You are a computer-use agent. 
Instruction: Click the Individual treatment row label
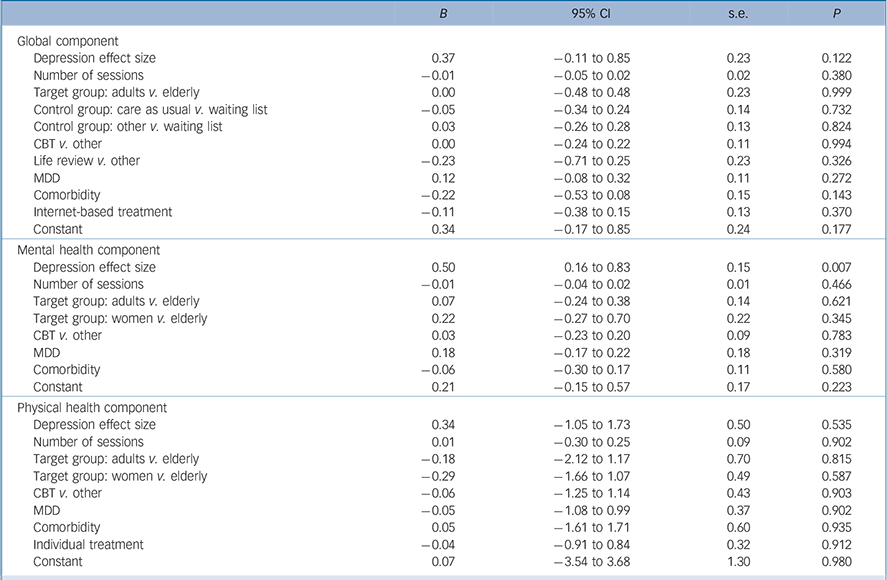tap(88, 544)
